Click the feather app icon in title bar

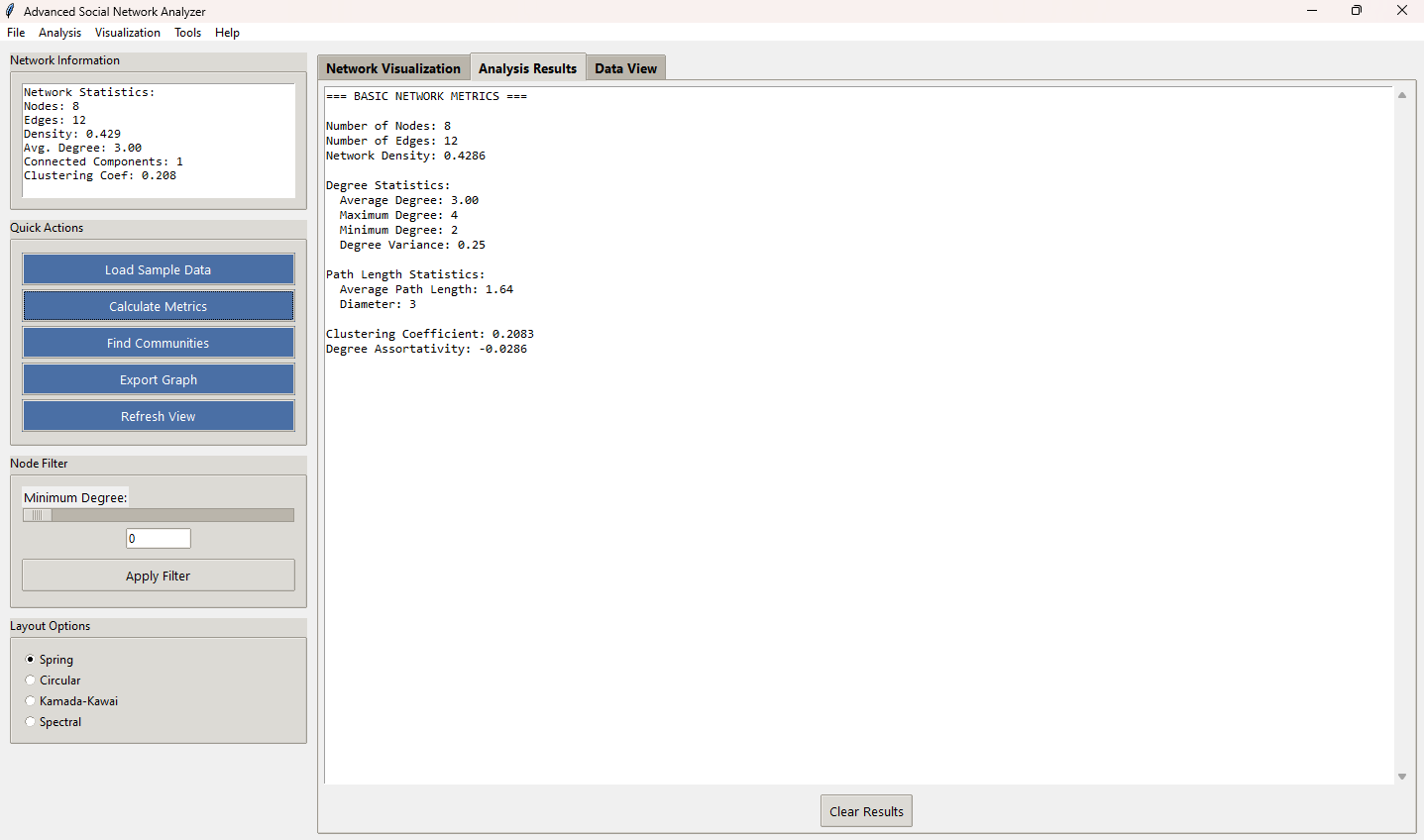click(11, 11)
